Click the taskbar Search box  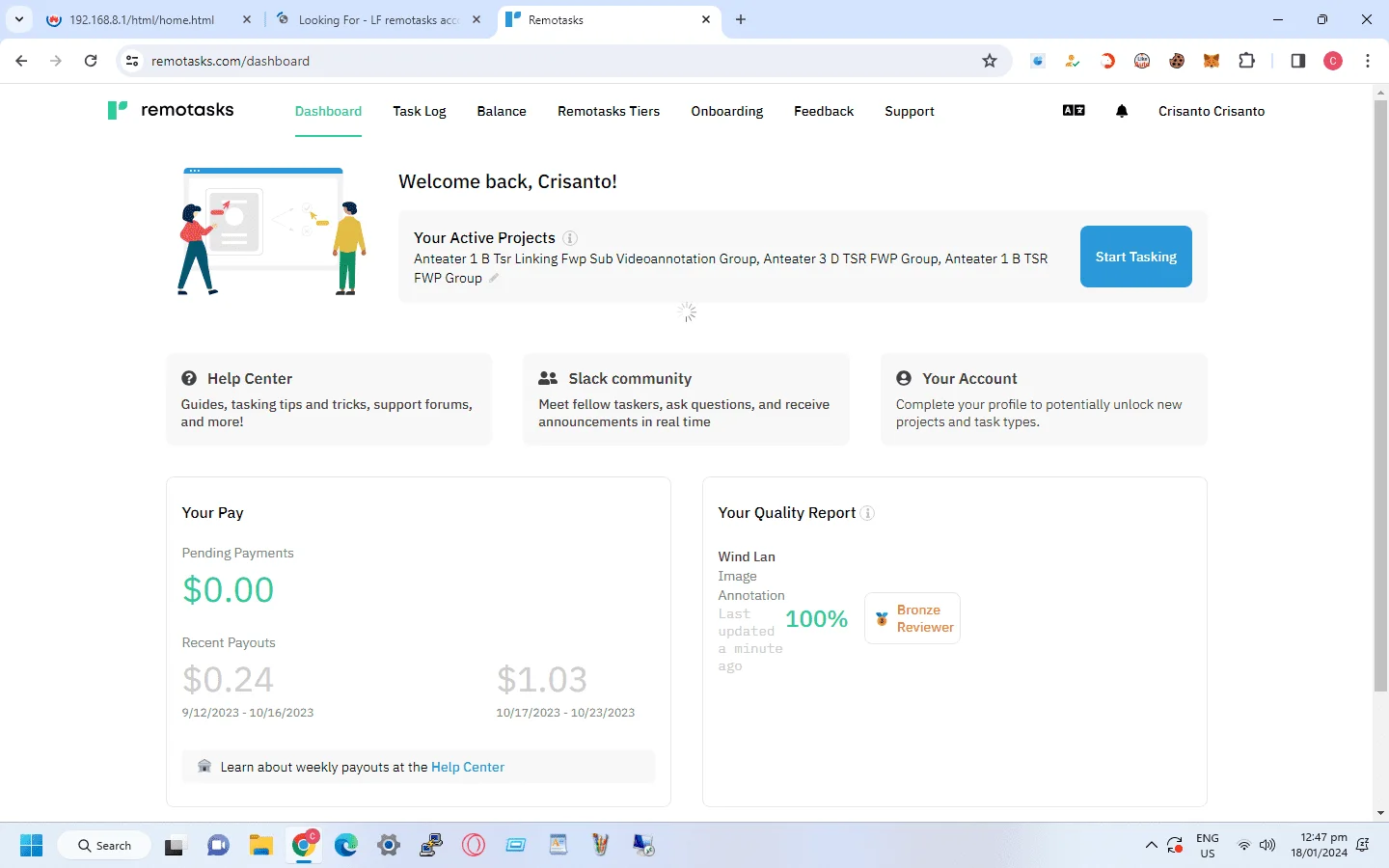[x=104, y=846]
